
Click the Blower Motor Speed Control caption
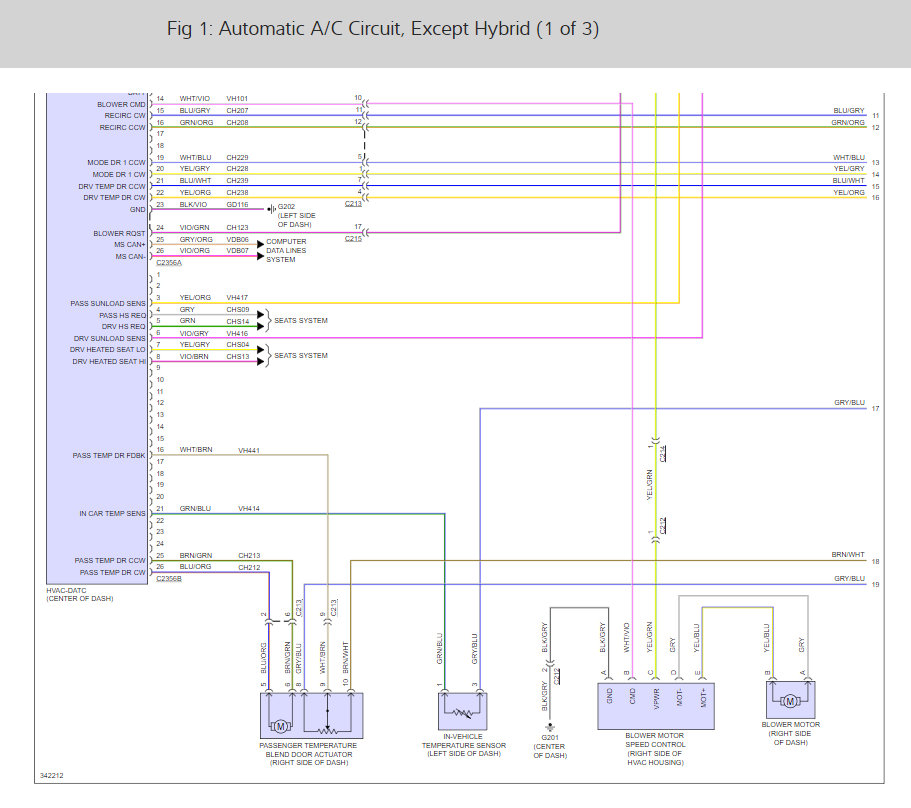tap(655, 749)
